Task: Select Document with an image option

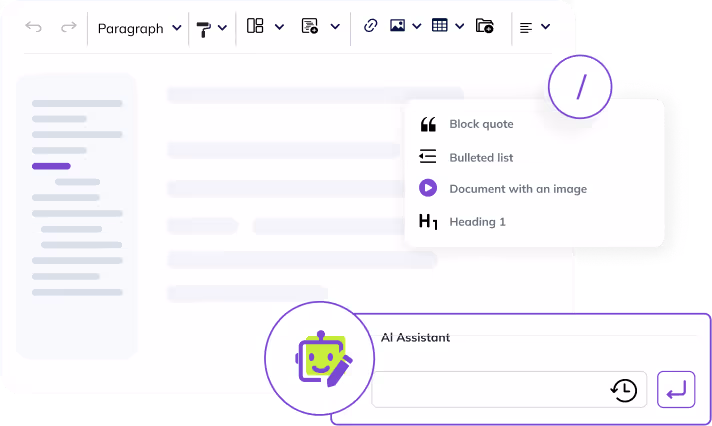Action: (x=517, y=188)
